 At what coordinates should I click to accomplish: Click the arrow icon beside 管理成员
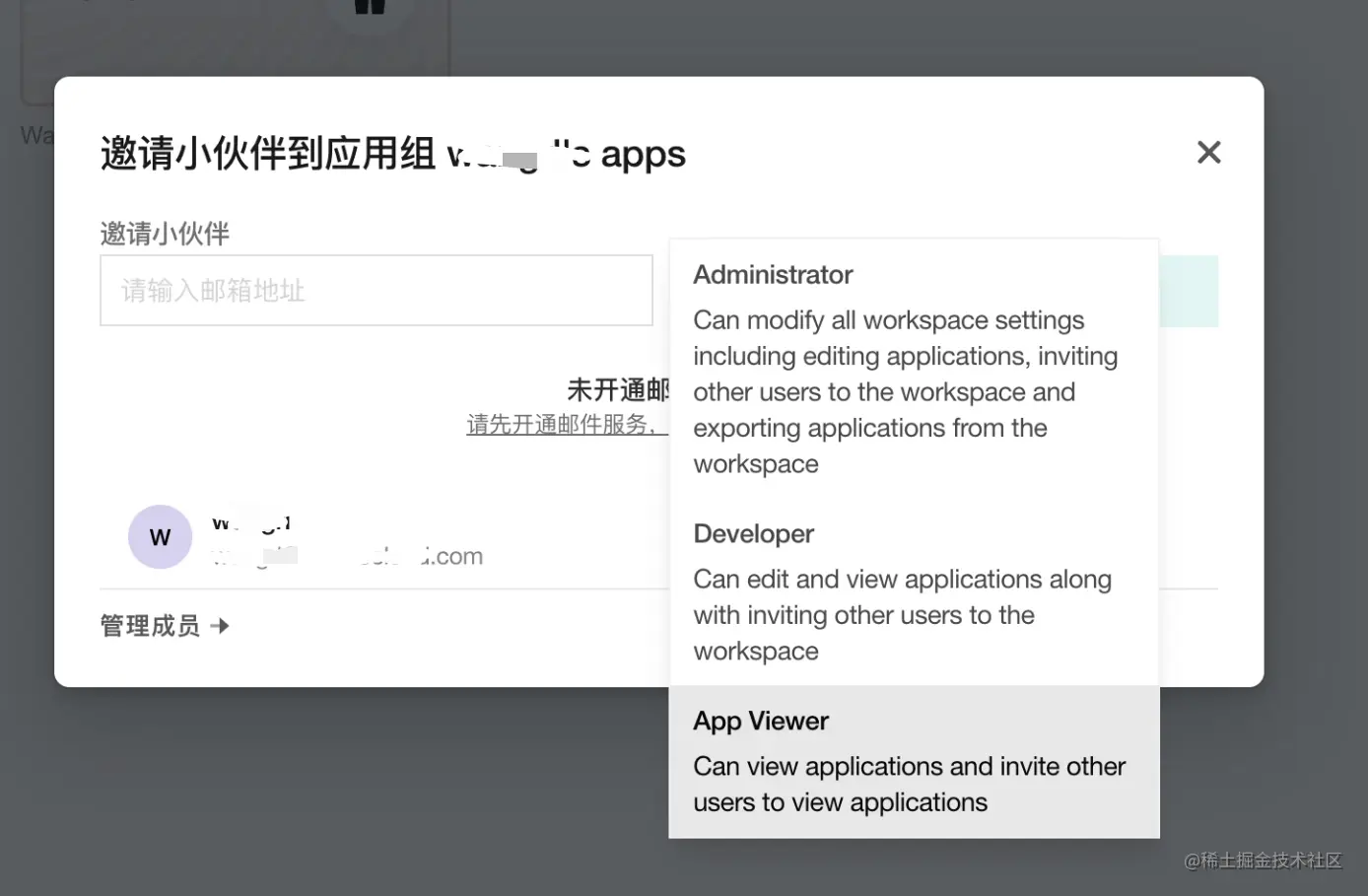pos(221,625)
